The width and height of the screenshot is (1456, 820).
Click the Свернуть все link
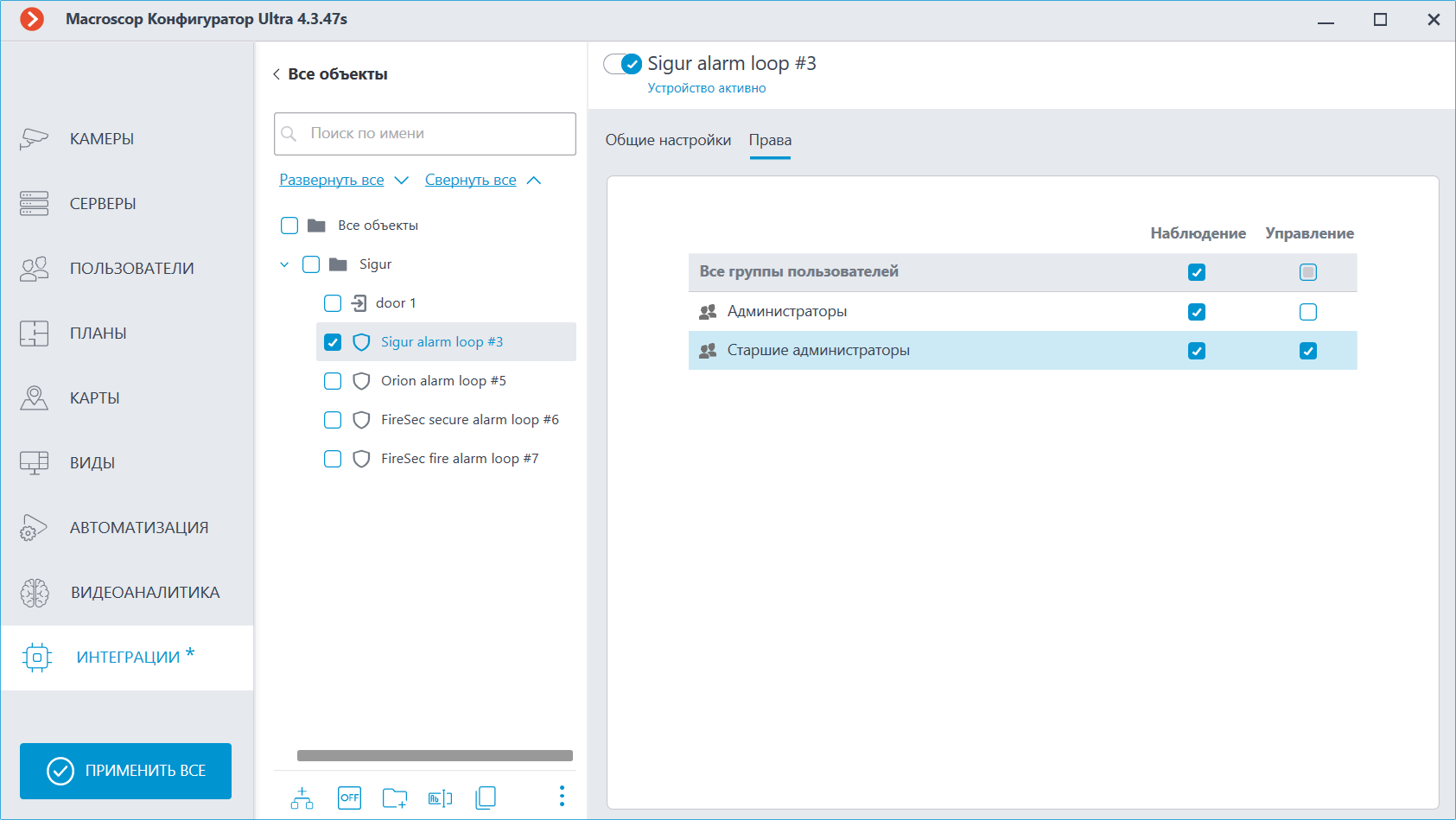[x=471, y=180]
